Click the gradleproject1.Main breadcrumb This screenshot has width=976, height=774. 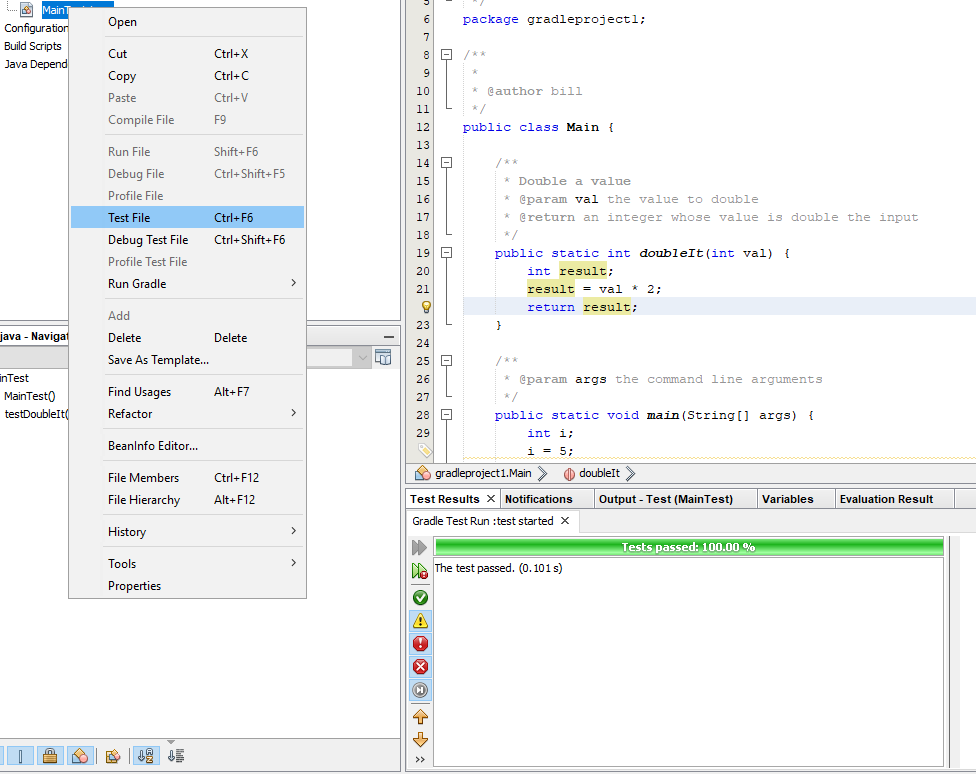tap(482, 473)
